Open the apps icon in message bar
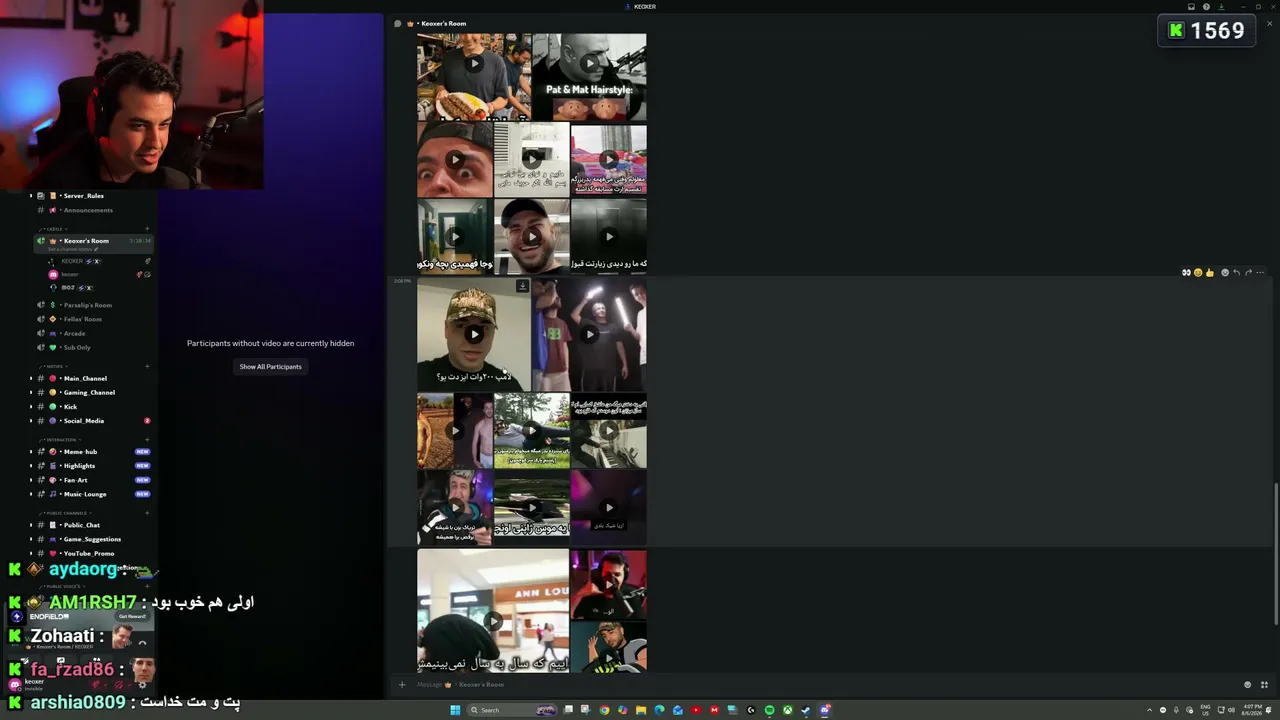Screen dimensions: 1280x720 tap(1264, 685)
